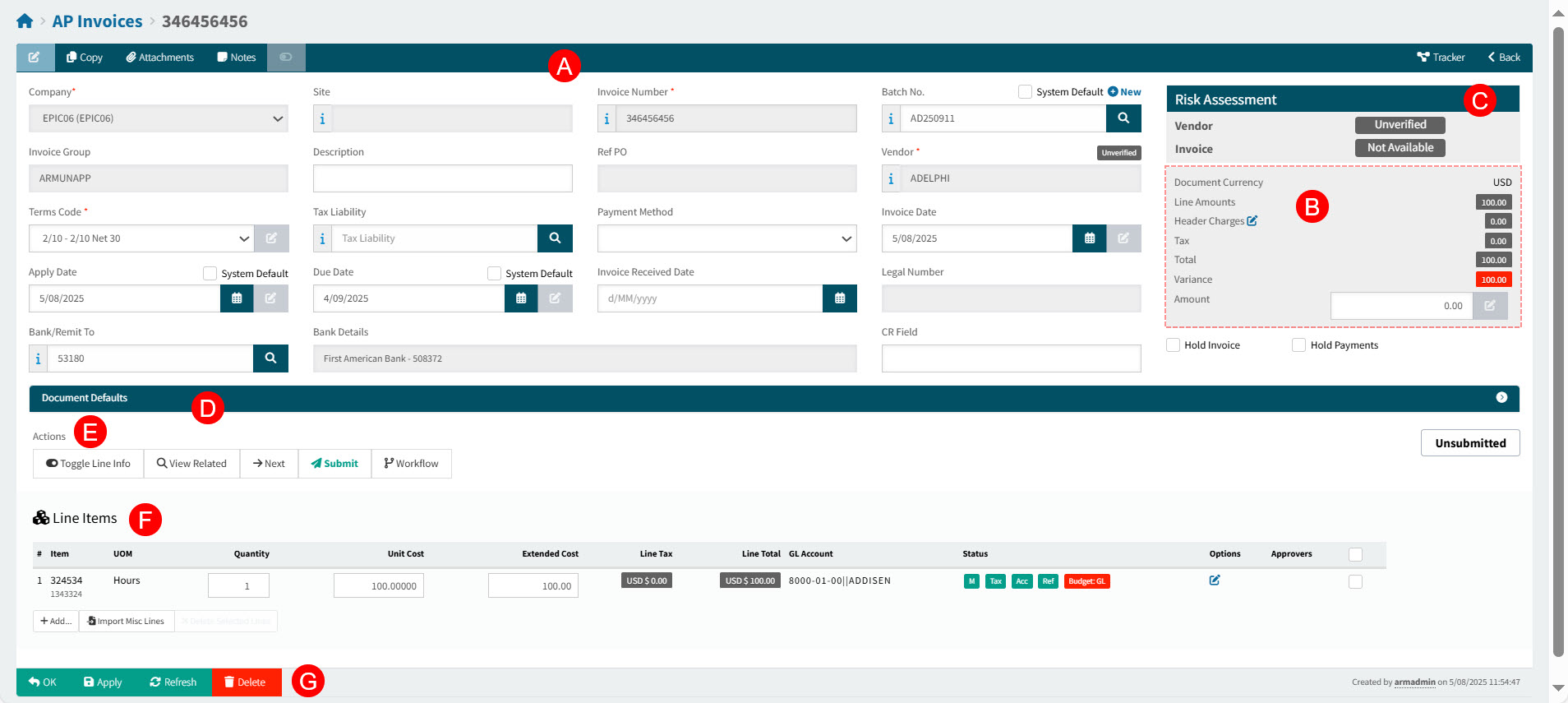The image size is (1568, 703).
Task: Click the Tax Liability search icon
Action: click(555, 238)
